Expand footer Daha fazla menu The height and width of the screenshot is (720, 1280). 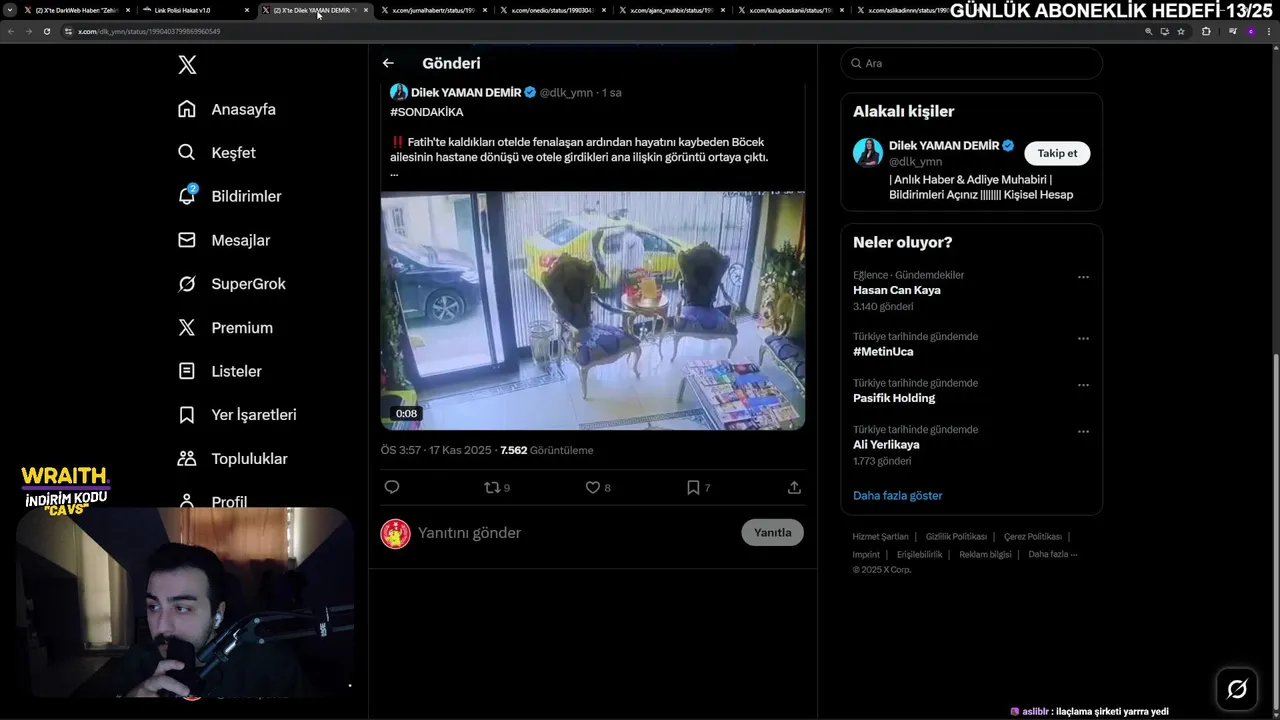(1052, 554)
